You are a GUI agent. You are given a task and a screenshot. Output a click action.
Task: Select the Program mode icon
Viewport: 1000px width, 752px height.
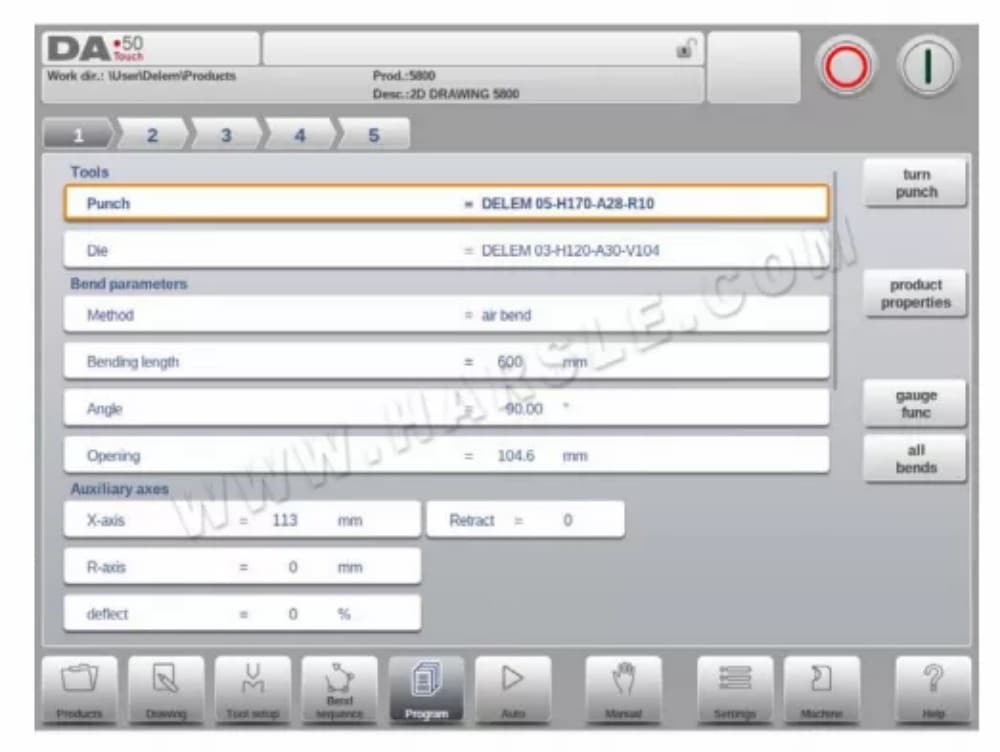[426, 690]
